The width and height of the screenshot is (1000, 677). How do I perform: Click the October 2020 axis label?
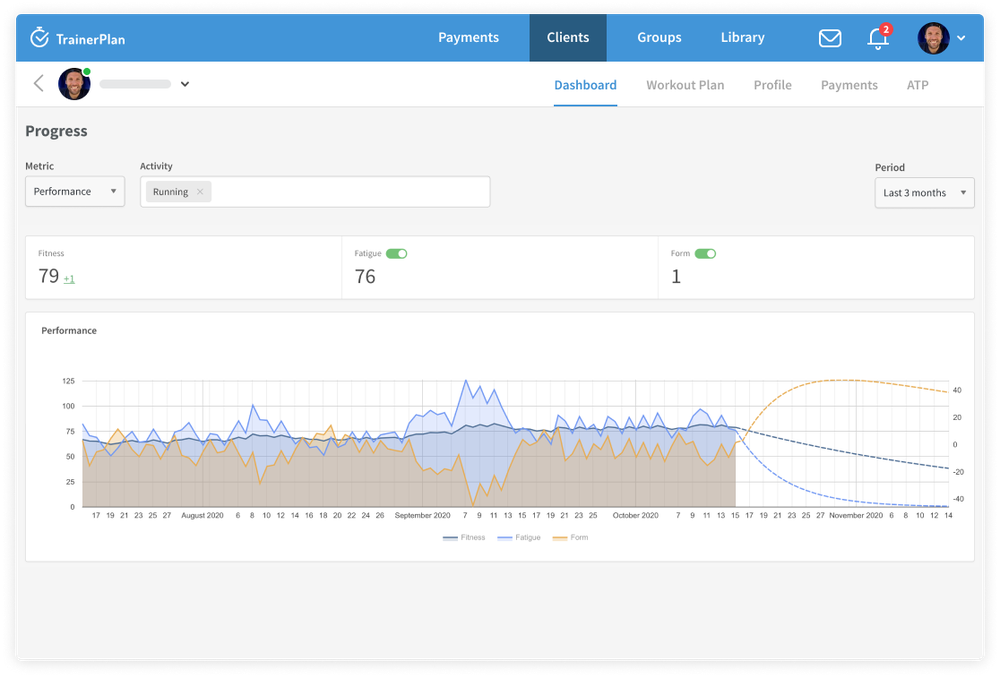pyautogui.click(x=635, y=515)
